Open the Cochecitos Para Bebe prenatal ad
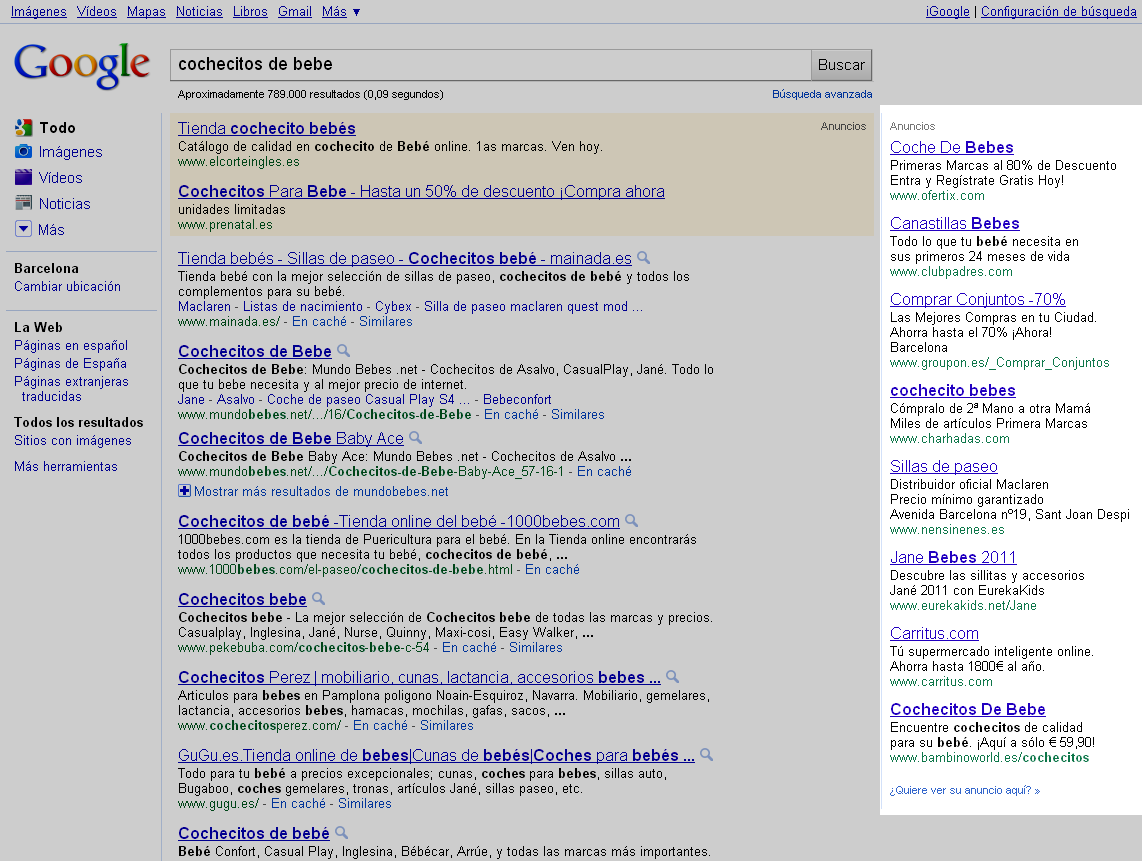Screen dimensions: 1142x861 [x=421, y=191]
